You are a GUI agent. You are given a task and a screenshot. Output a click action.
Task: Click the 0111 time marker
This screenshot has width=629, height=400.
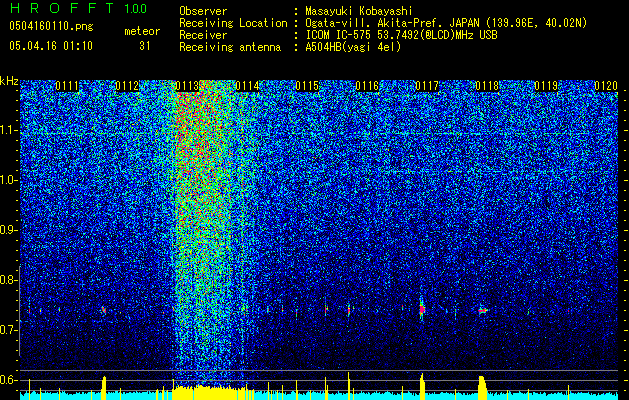tap(67, 86)
